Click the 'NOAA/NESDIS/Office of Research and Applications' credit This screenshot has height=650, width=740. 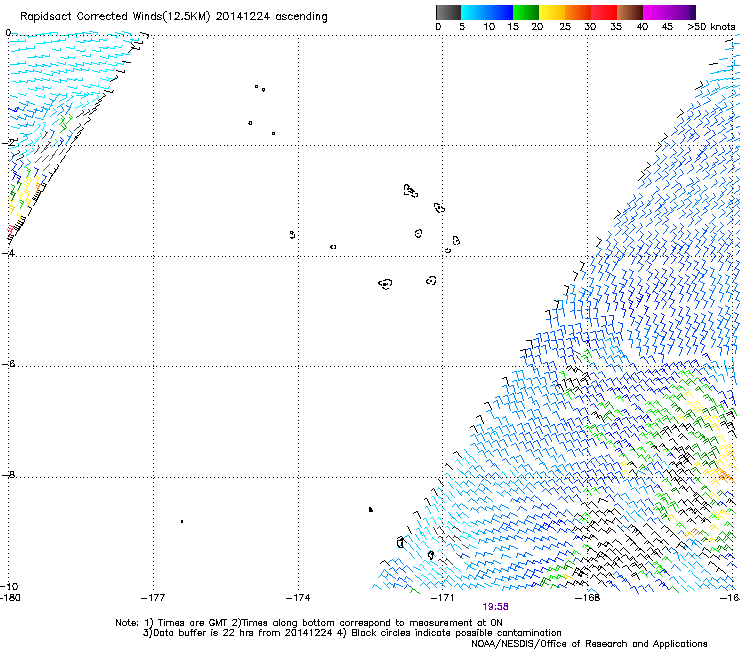pos(589,644)
